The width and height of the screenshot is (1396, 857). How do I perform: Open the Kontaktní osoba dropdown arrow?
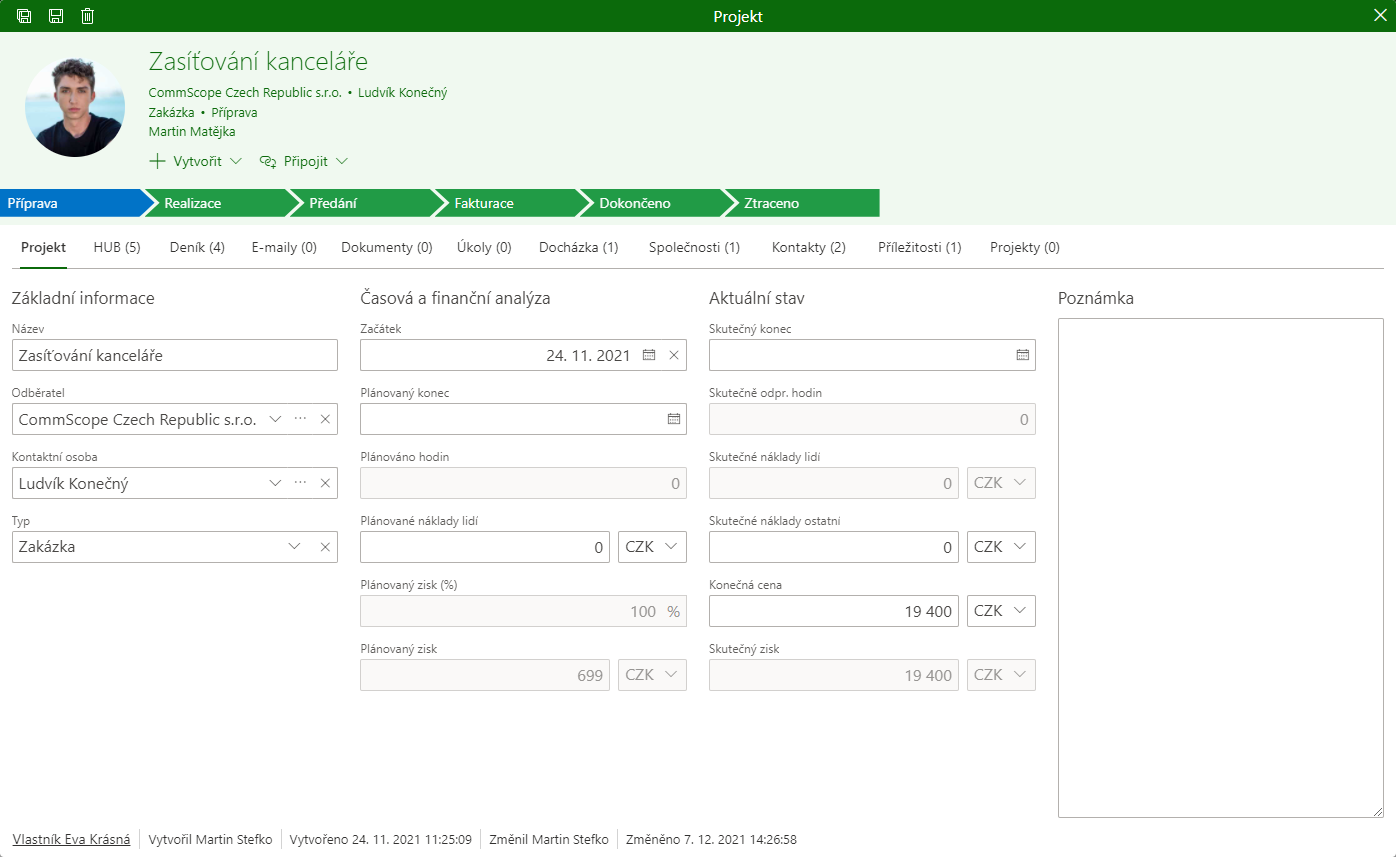pos(276,483)
